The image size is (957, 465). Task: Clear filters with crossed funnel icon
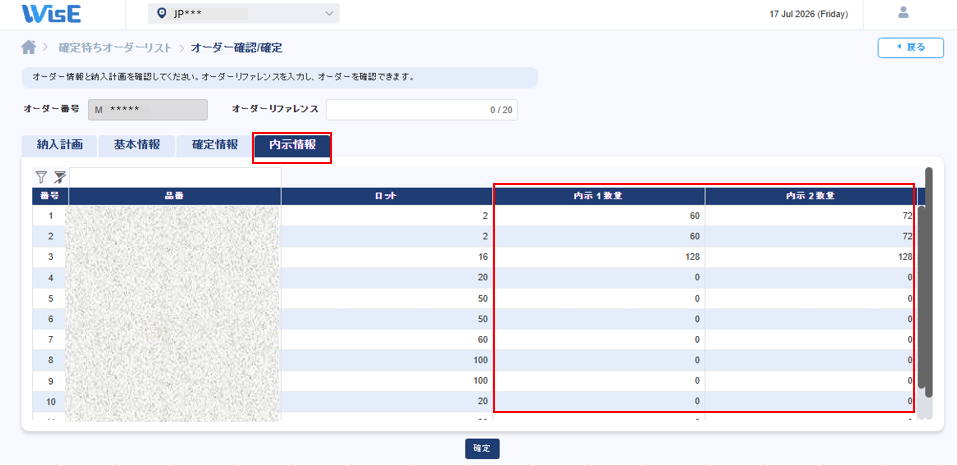[59, 177]
